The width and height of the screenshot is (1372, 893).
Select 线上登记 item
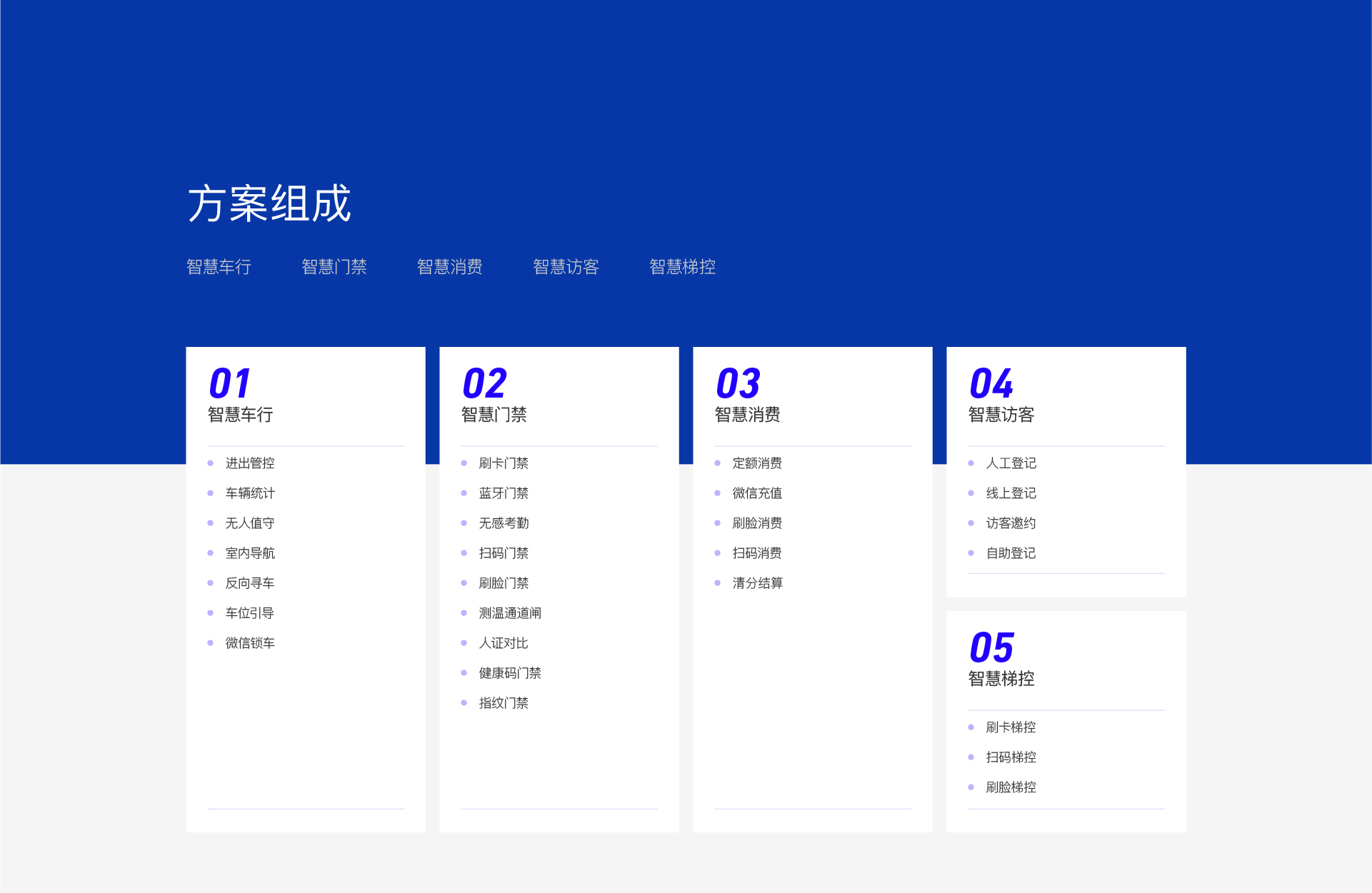[1011, 493]
